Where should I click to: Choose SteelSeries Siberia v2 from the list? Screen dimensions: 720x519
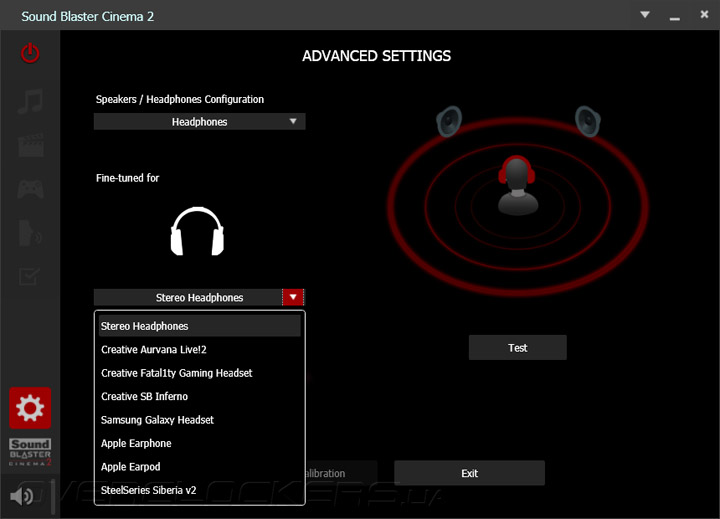[199, 490]
